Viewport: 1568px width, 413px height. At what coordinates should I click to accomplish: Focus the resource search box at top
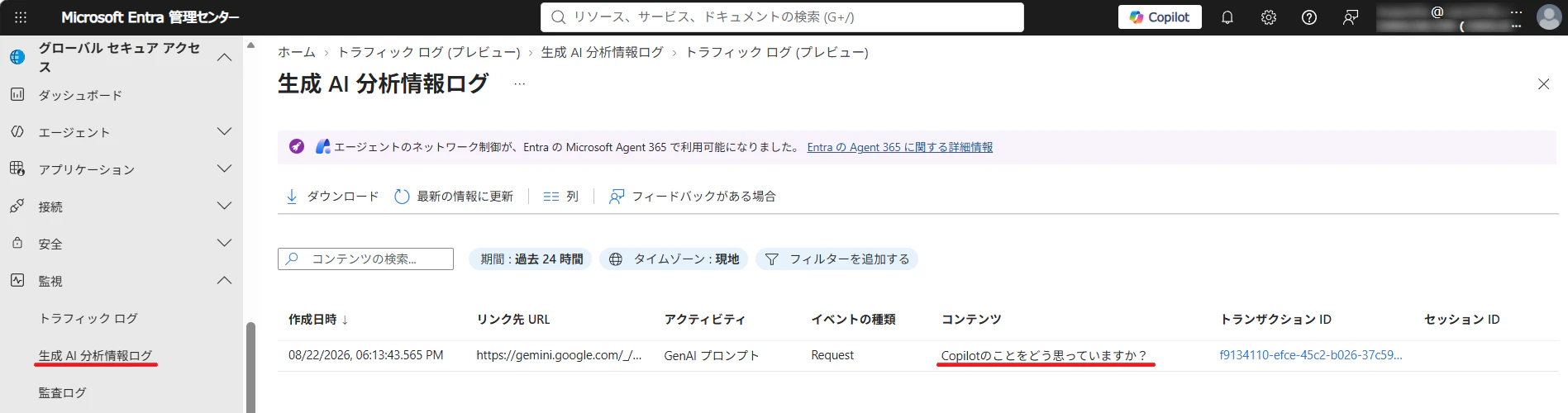[782, 17]
